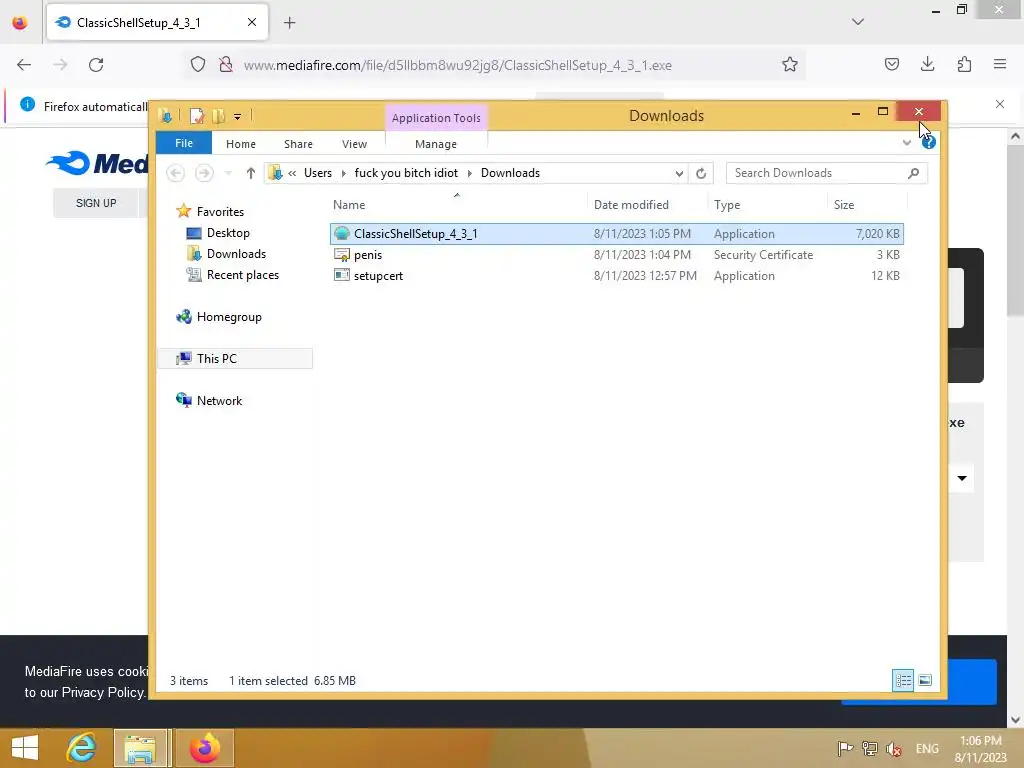This screenshot has height=768, width=1024.
Task: Switch to the Home ribbon tab
Action: click(x=241, y=144)
